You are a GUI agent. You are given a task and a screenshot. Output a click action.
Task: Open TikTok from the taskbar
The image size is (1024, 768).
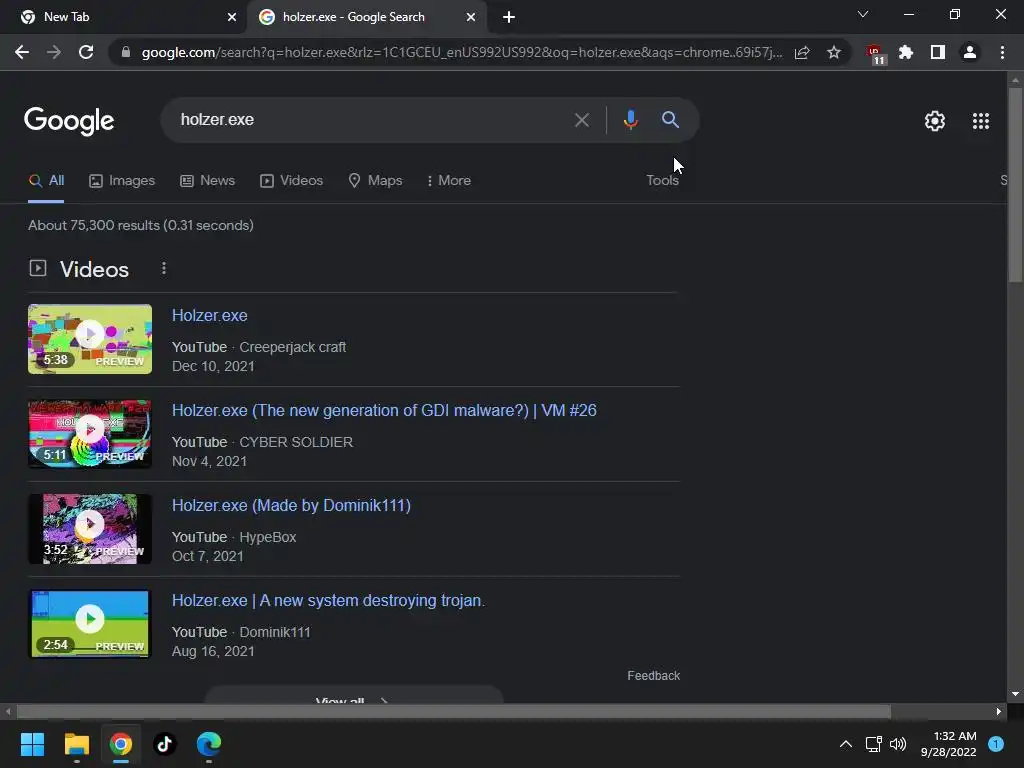[x=165, y=744]
